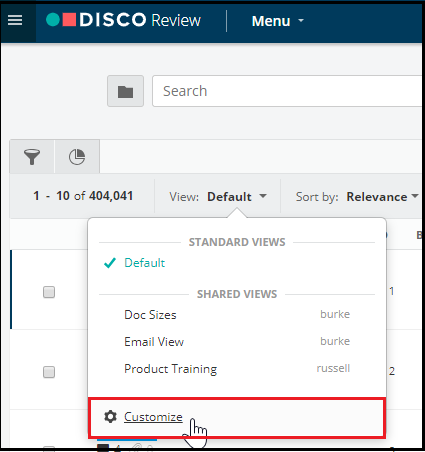425x452 pixels.
Task: Click the DISCO Review logo
Action: pyautogui.click(x=123, y=20)
